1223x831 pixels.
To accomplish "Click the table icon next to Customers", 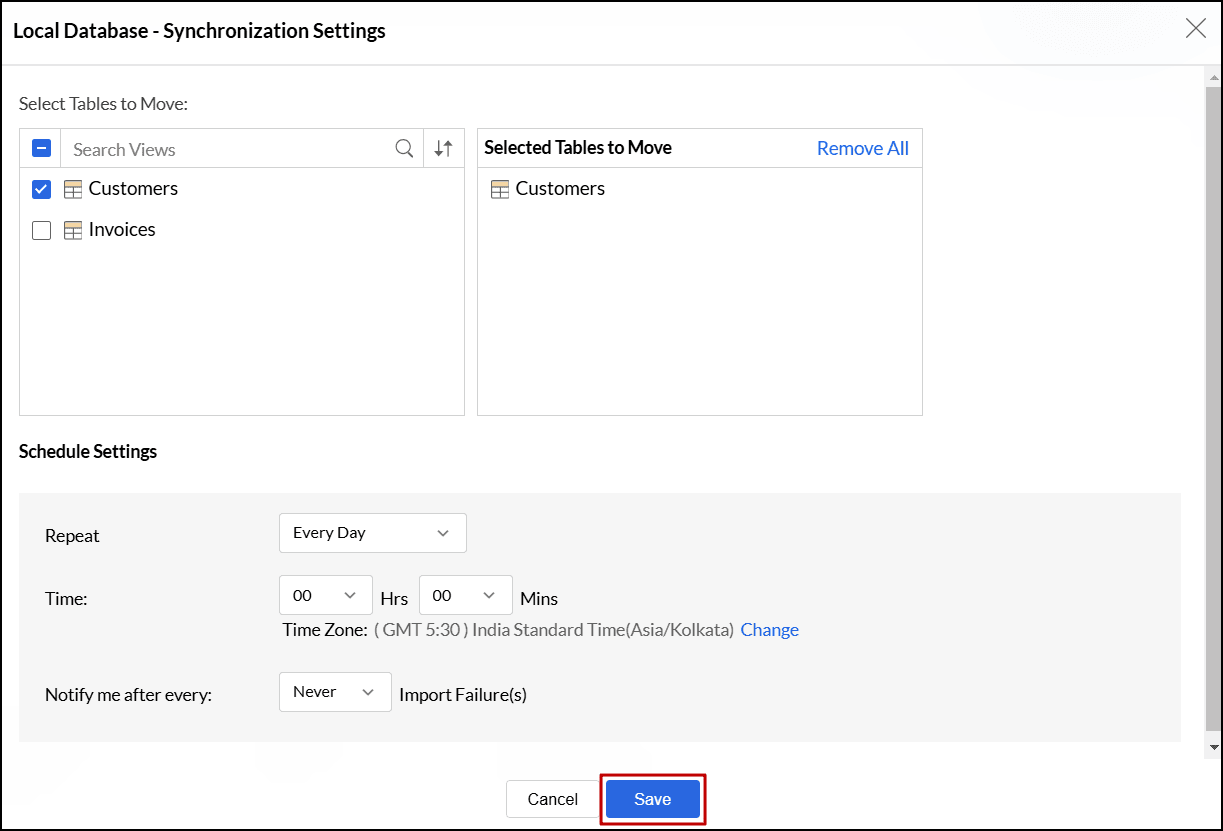I will [72, 188].
